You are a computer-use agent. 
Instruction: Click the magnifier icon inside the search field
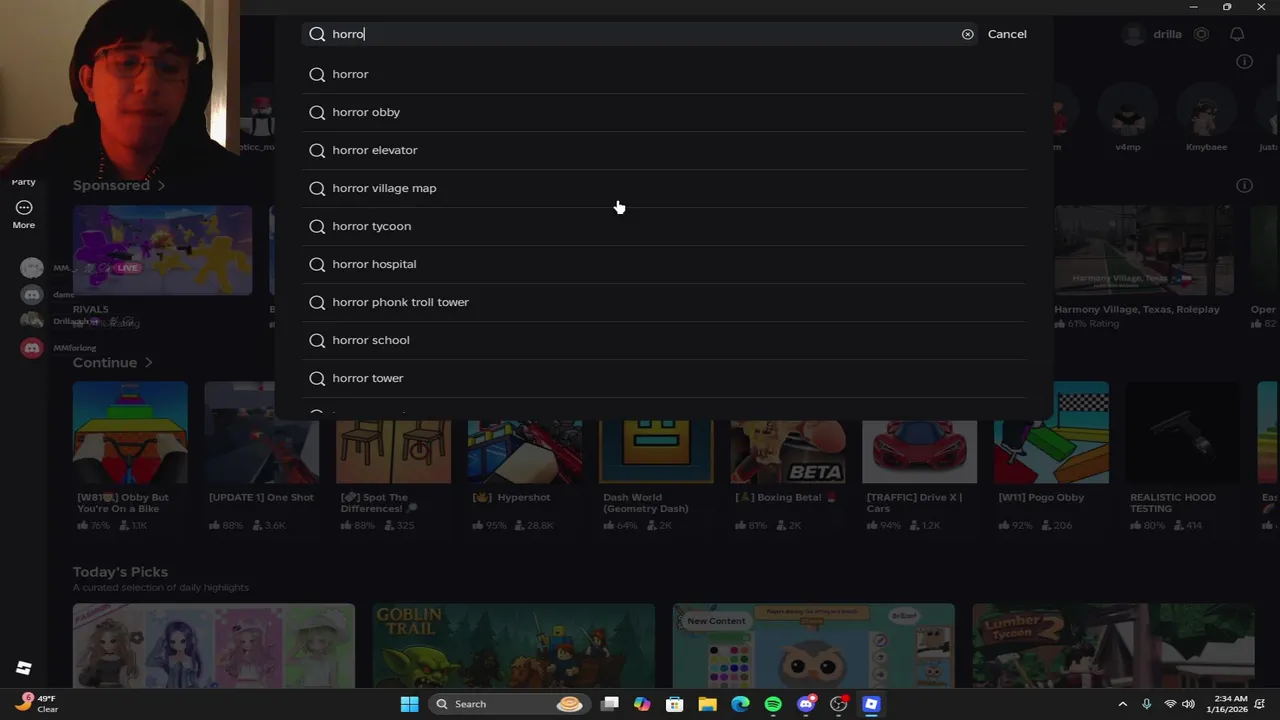coord(317,34)
